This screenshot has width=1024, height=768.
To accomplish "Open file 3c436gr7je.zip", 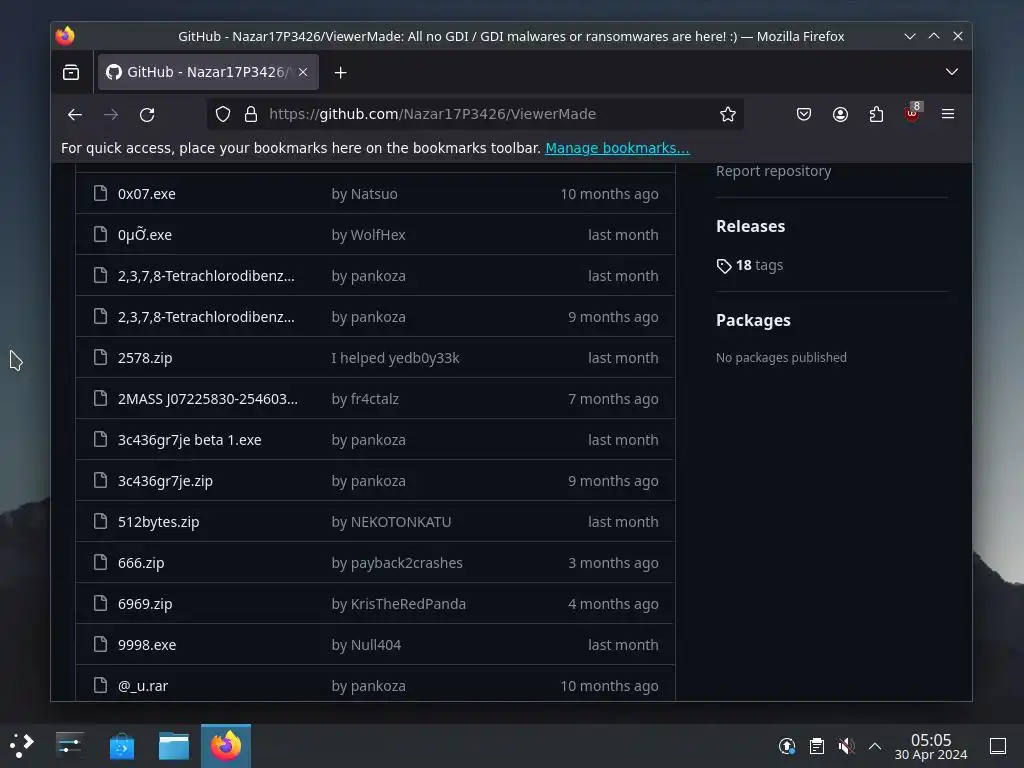I will tap(165, 481).
